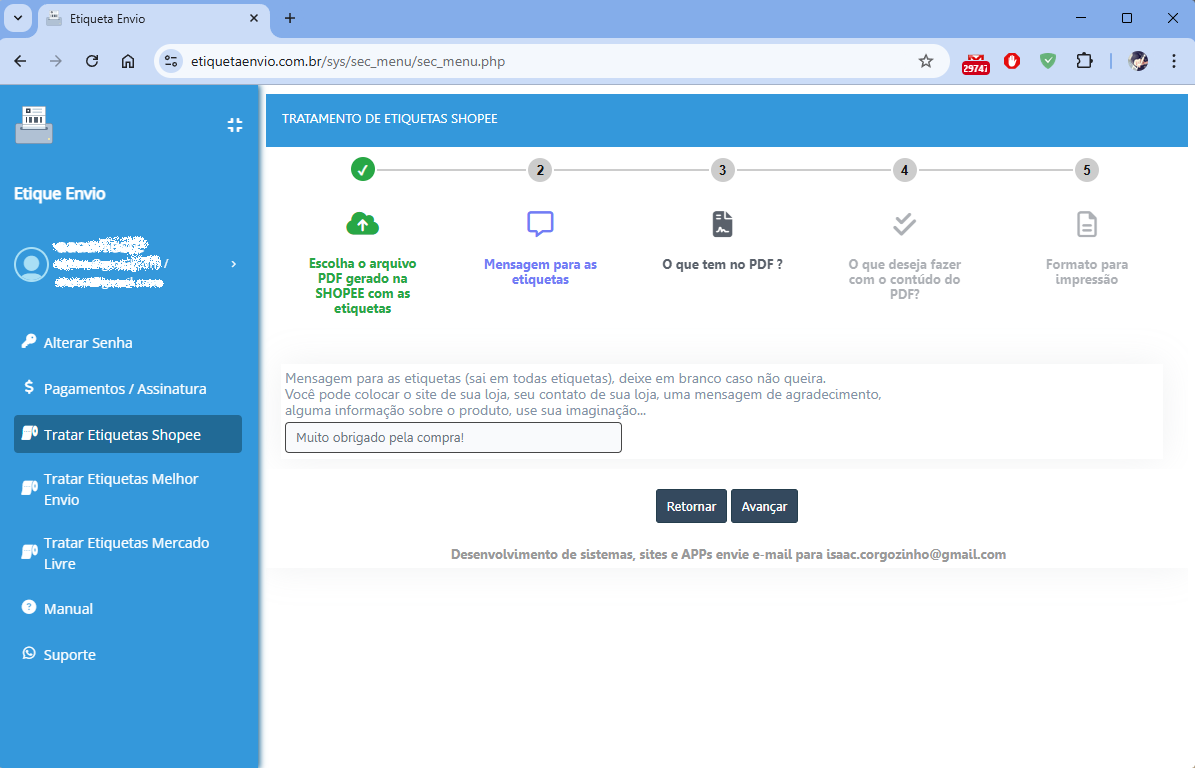The height and width of the screenshot is (768, 1195).
Task: Click the speech bubble message step icon
Action: 540,224
